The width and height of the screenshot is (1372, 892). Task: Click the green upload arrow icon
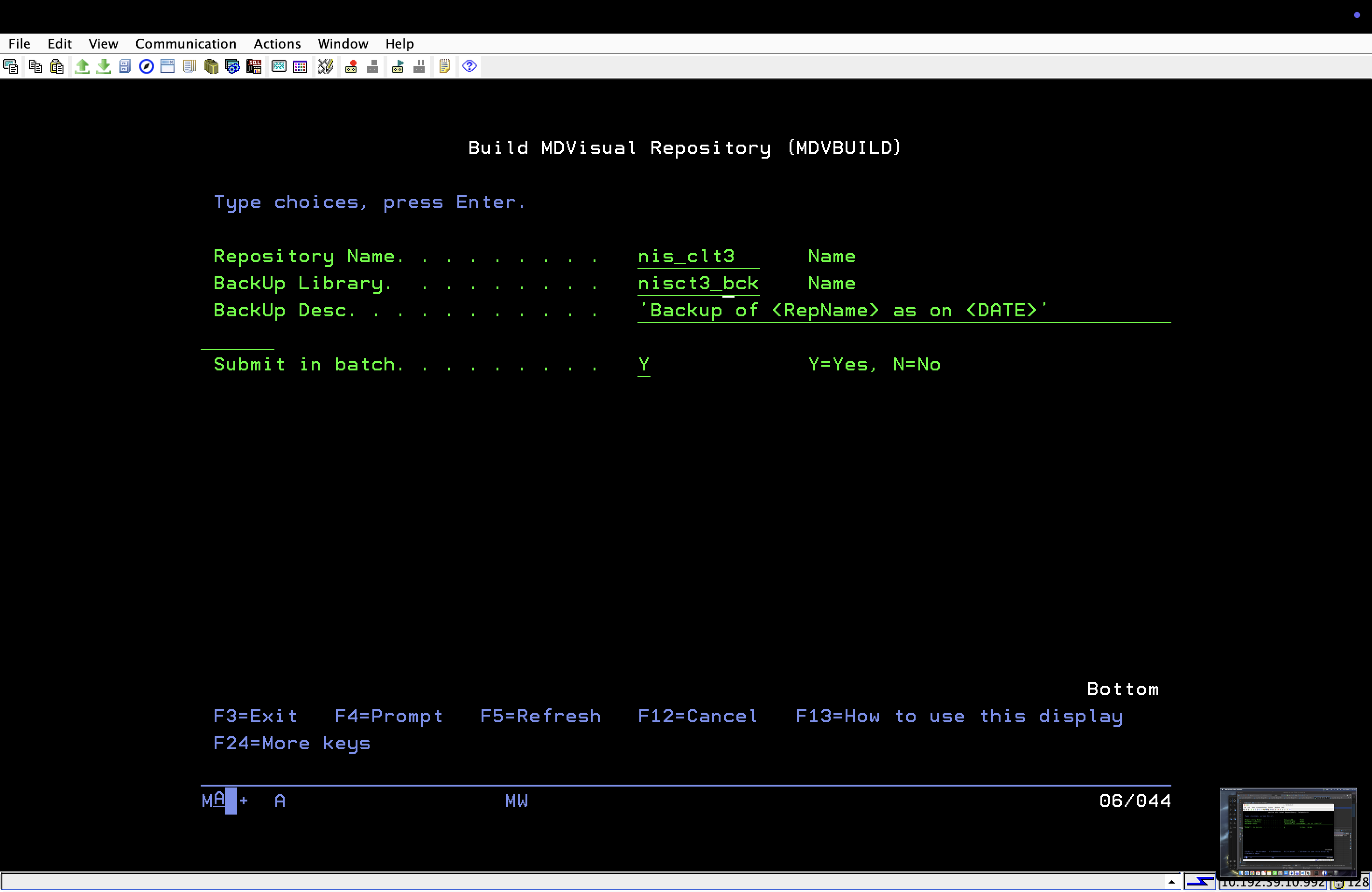82,66
